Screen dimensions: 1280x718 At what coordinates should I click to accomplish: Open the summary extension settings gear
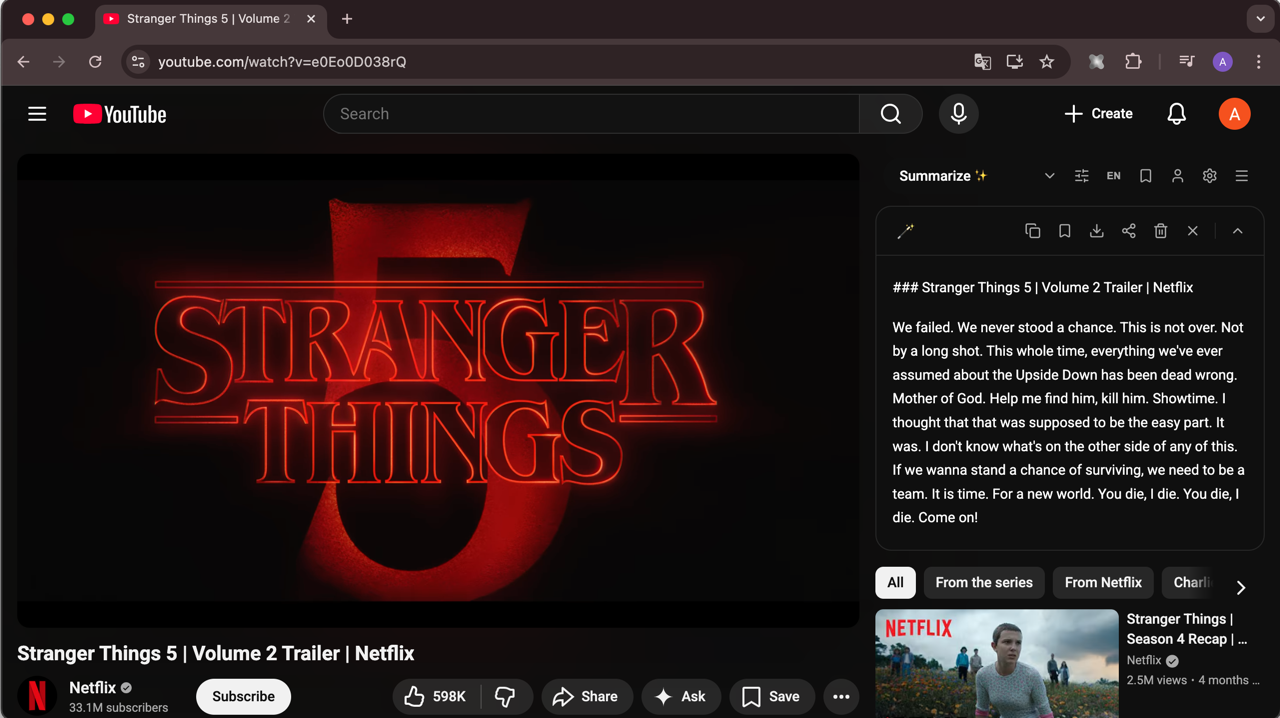coord(1209,176)
